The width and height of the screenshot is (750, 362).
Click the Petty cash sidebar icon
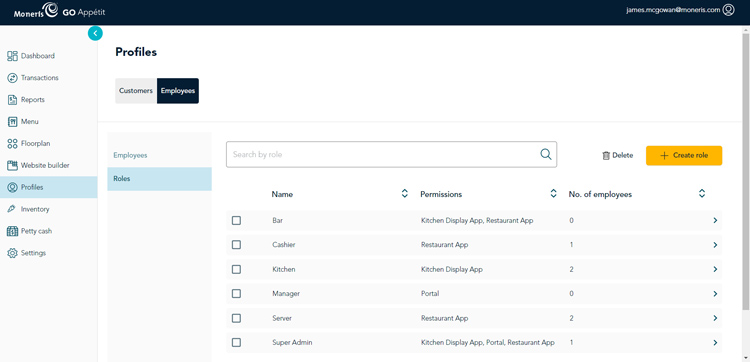(x=12, y=231)
